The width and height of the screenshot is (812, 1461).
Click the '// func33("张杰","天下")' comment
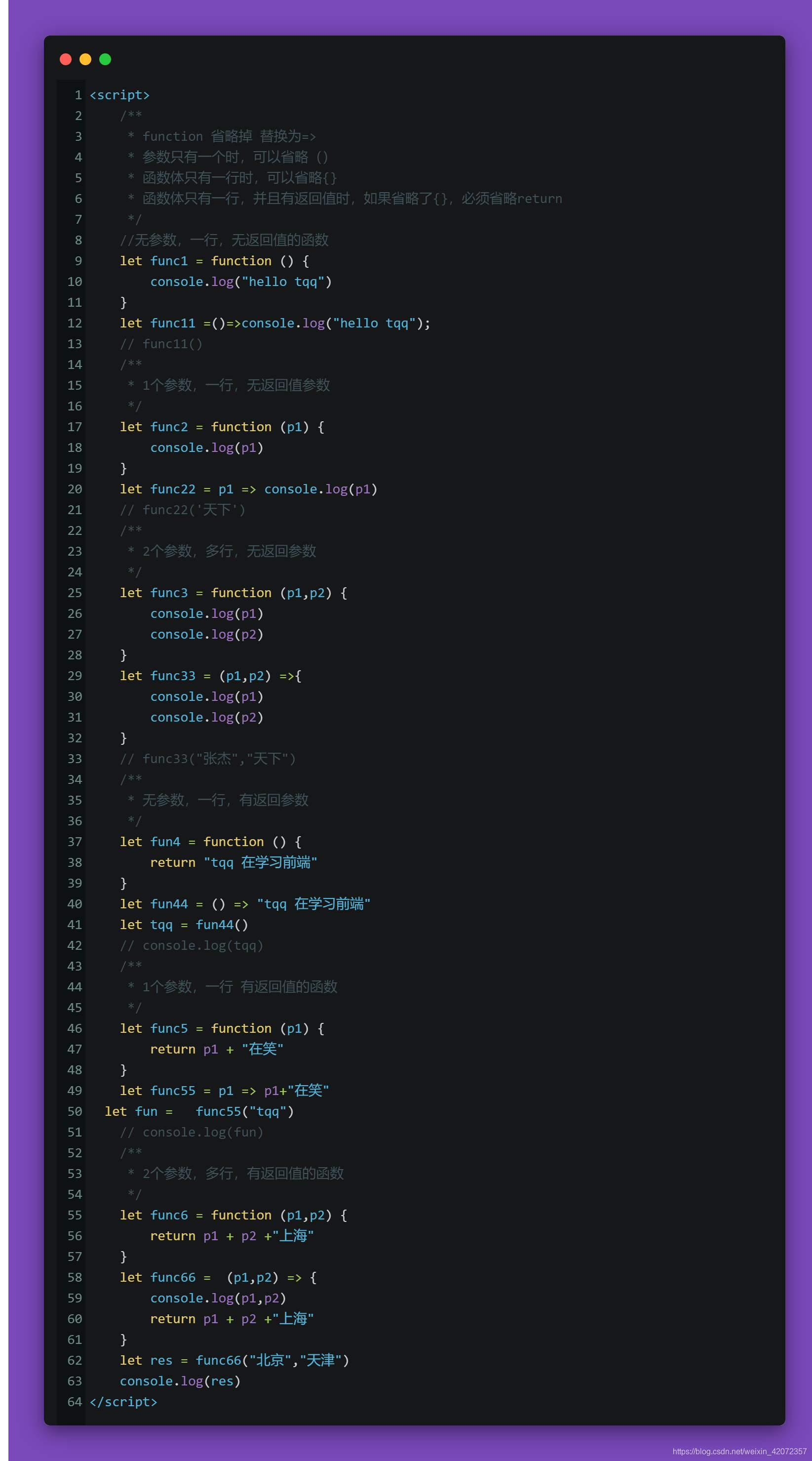coord(208,759)
